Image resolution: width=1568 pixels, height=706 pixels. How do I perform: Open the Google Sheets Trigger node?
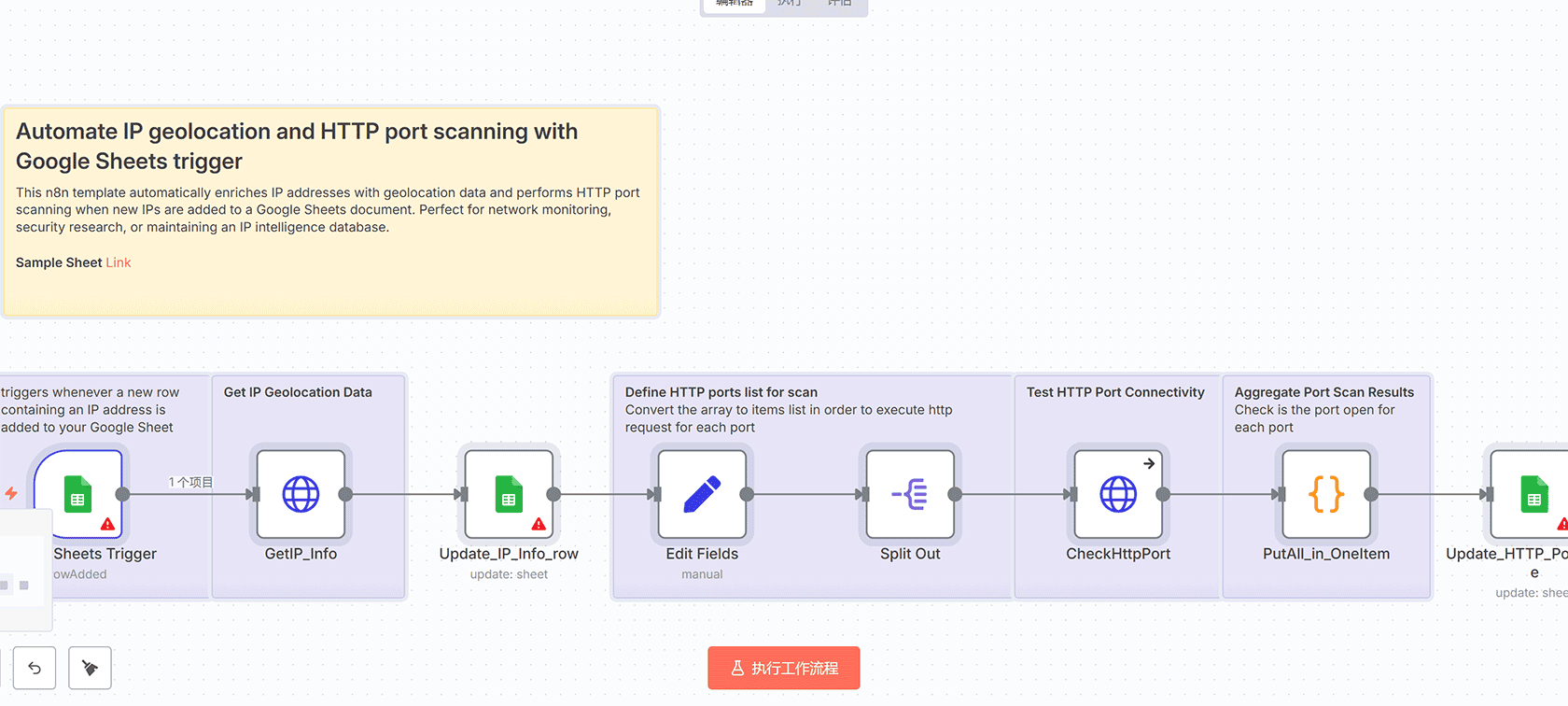click(77, 493)
